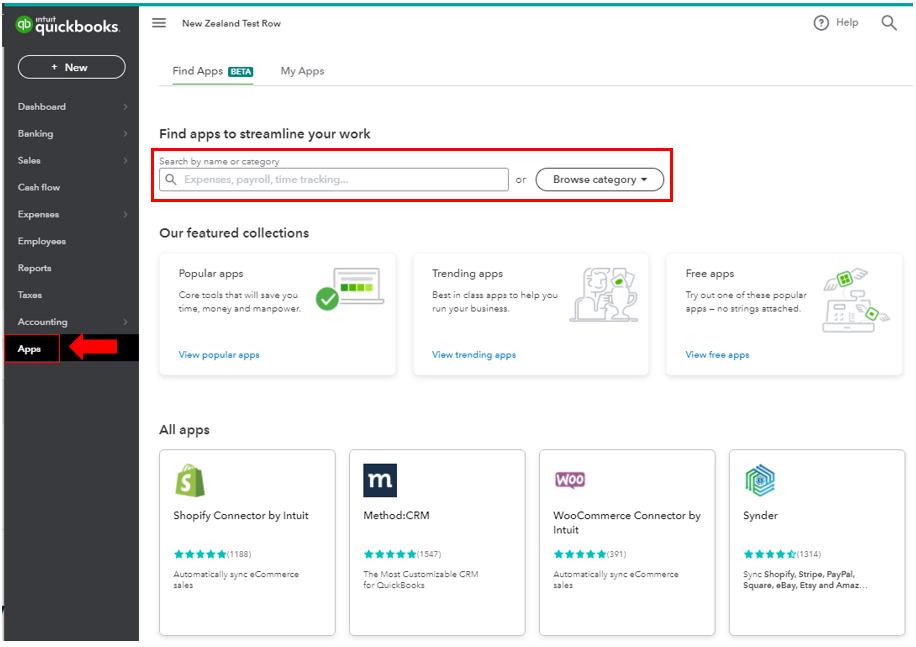
Task: Click the Help text link
Action: click(846, 23)
